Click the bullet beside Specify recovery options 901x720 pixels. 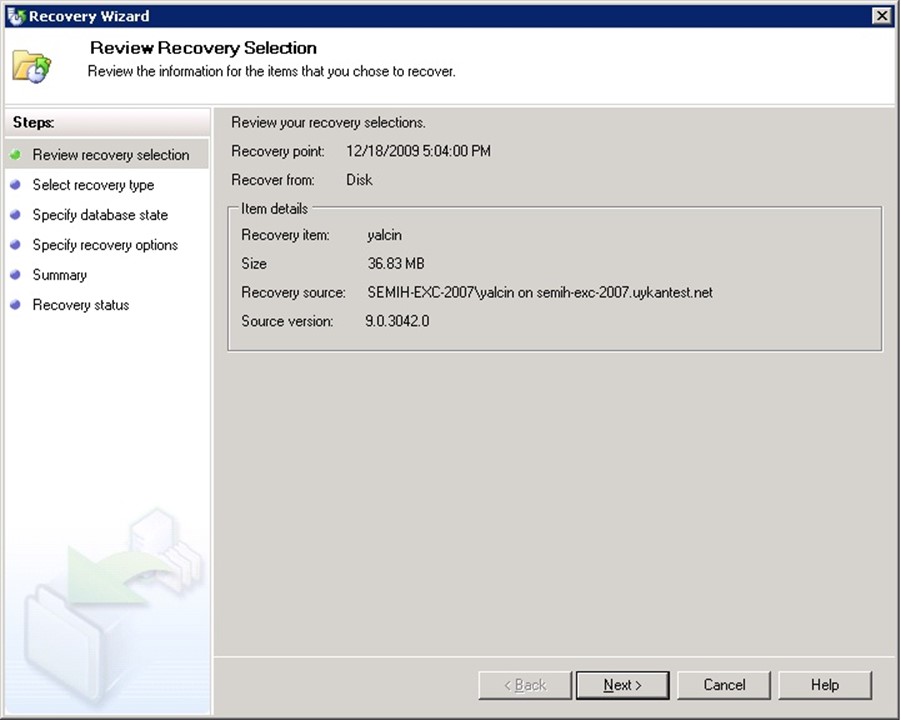[x=16, y=245]
